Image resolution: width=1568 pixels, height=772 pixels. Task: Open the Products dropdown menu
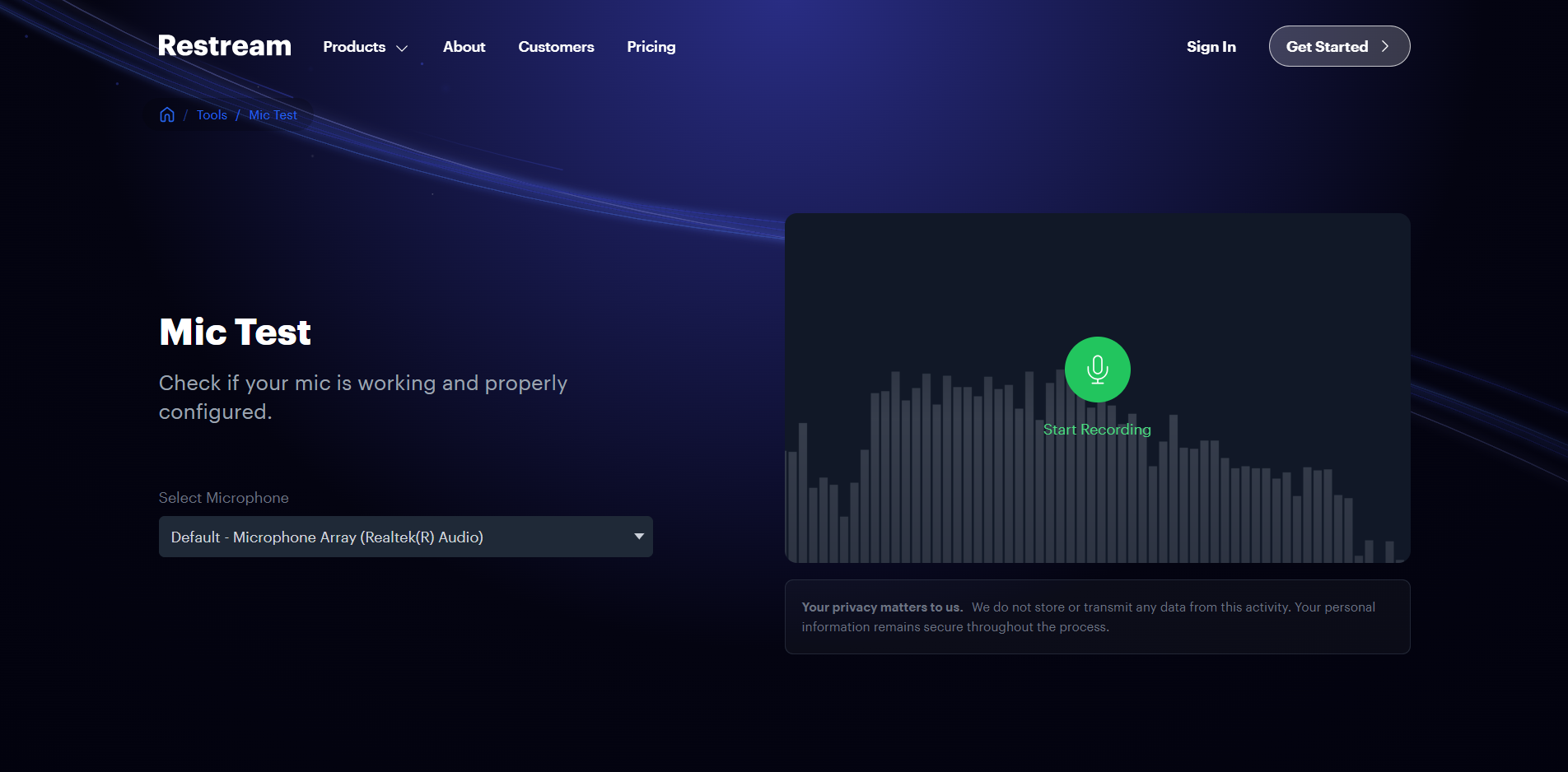click(x=354, y=47)
